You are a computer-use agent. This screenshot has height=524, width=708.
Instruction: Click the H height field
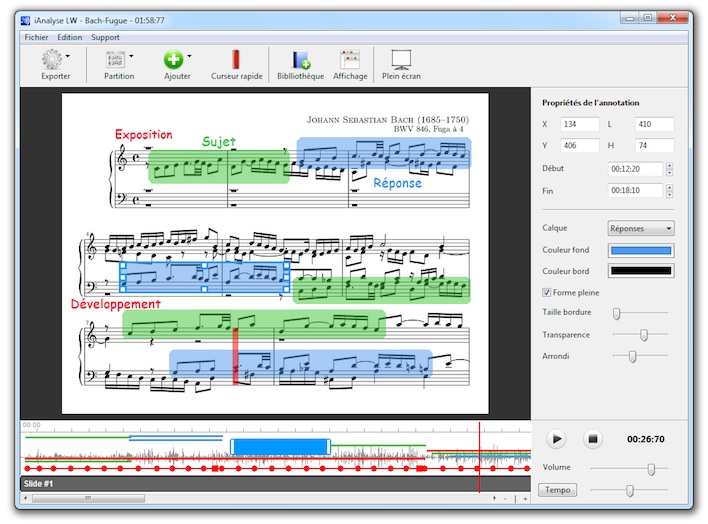654,145
